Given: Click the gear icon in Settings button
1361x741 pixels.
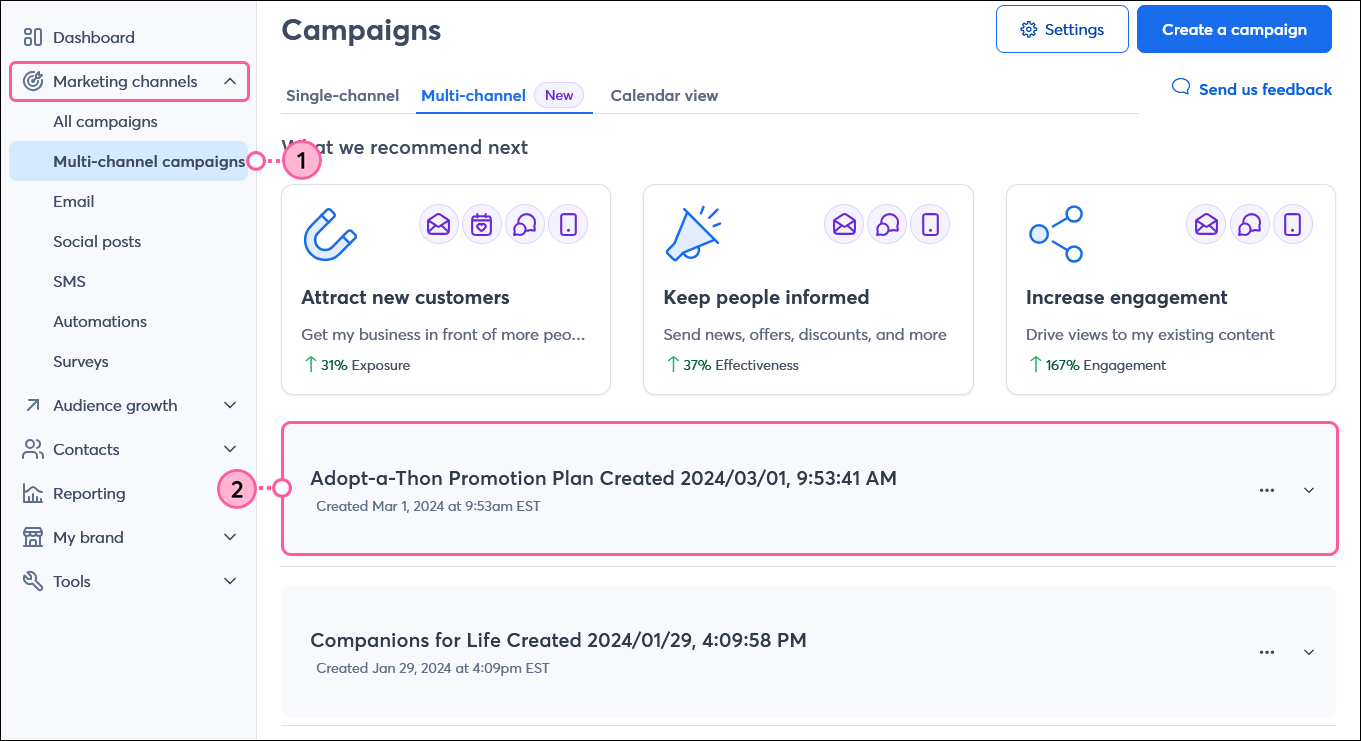Looking at the screenshot, I should click(1028, 29).
